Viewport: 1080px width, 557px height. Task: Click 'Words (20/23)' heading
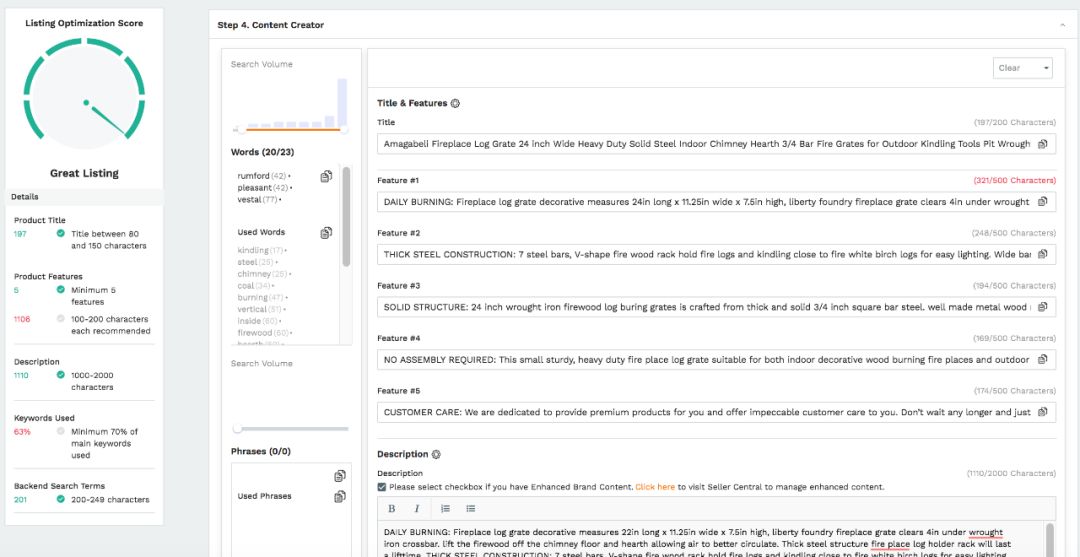(x=262, y=152)
